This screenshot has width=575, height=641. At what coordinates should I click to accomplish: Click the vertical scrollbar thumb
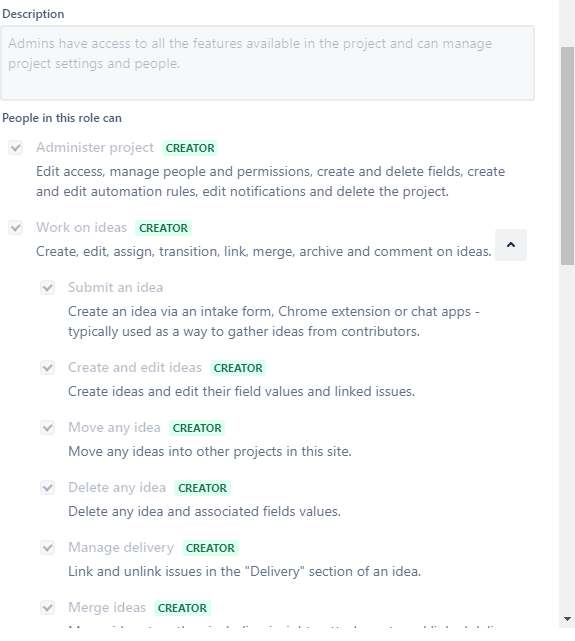pyautogui.click(x=567, y=156)
